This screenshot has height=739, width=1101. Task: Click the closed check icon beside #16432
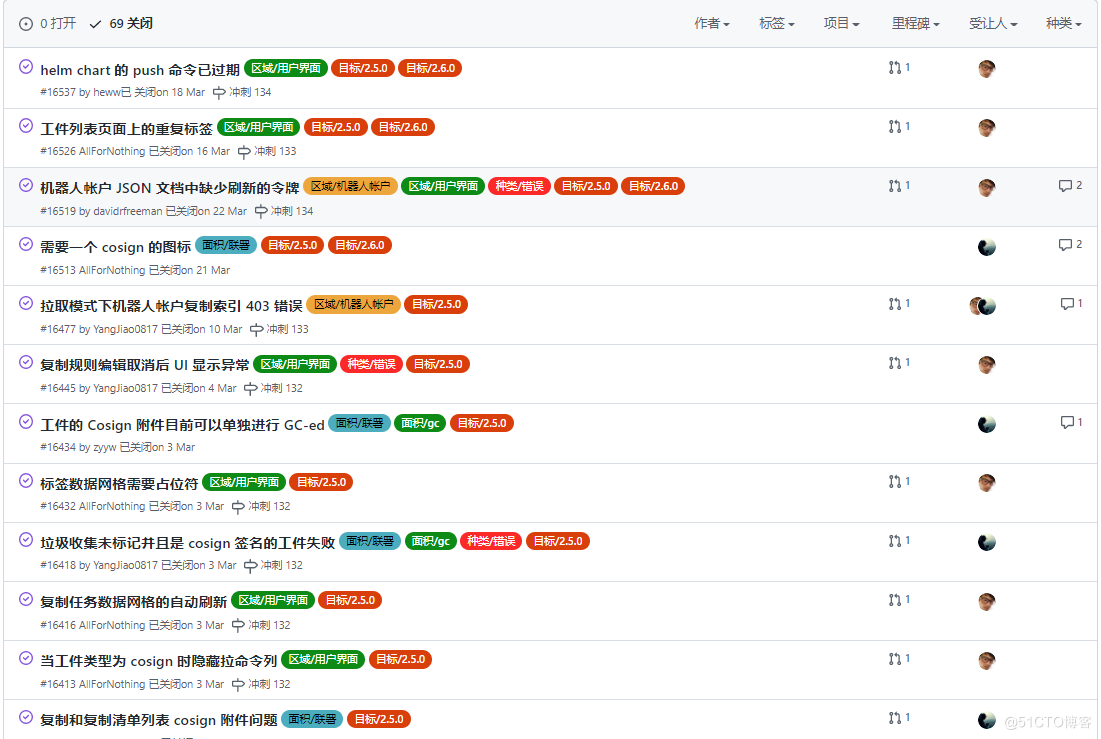click(x=25, y=481)
